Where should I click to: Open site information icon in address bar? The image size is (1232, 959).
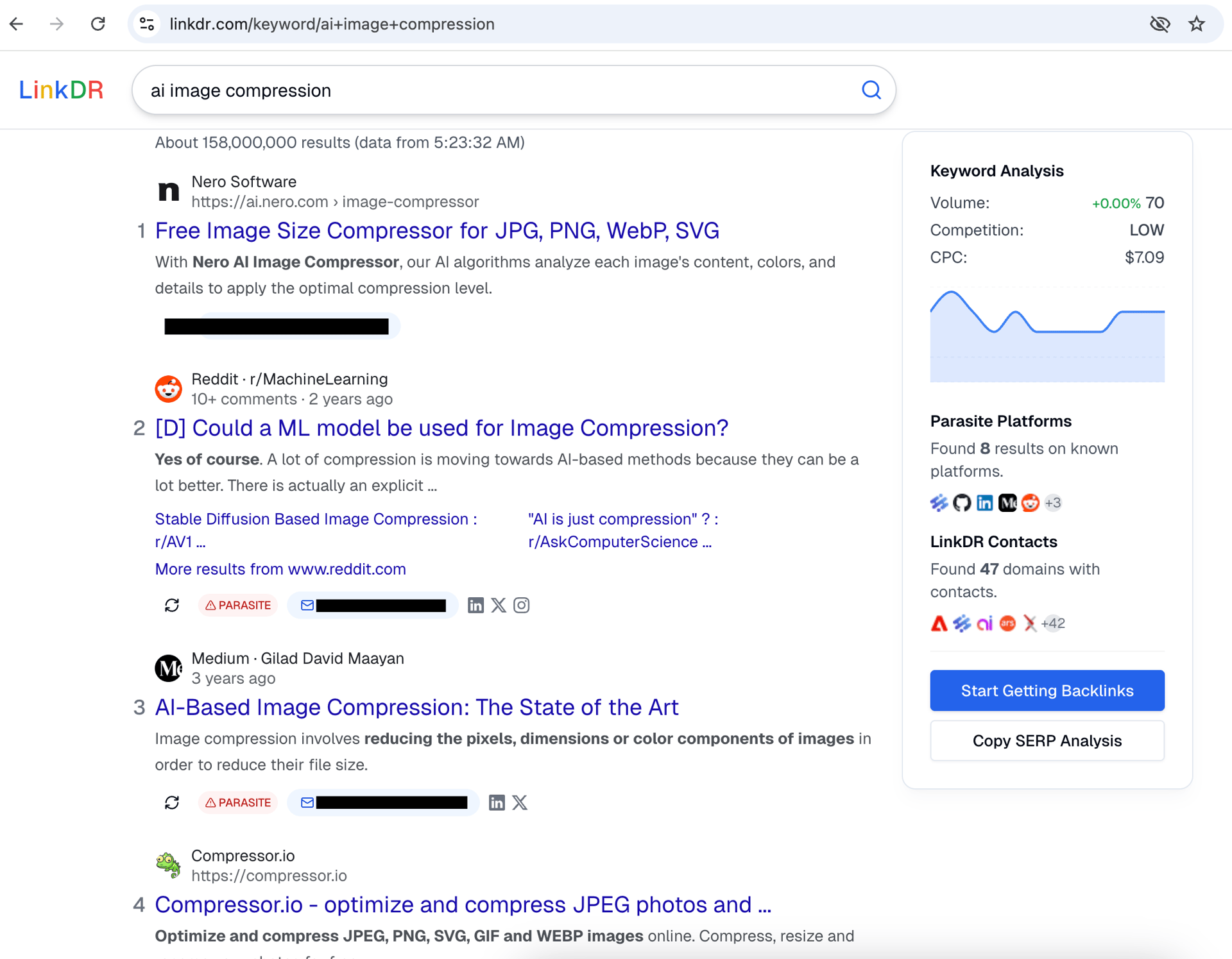point(147,24)
